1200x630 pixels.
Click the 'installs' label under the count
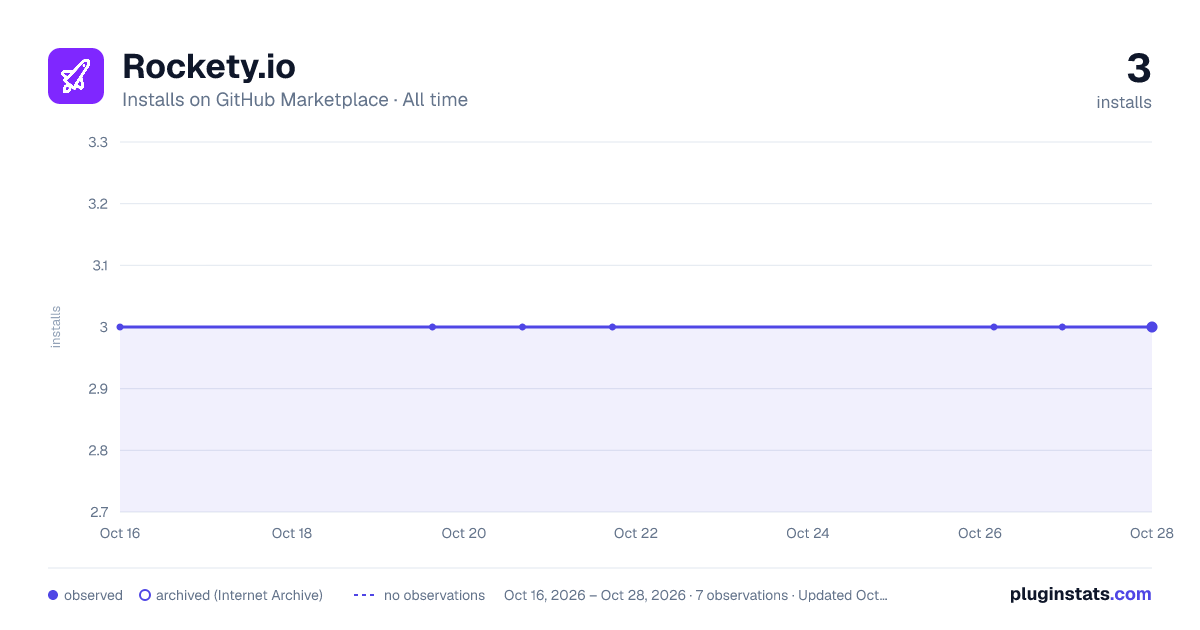1124,102
